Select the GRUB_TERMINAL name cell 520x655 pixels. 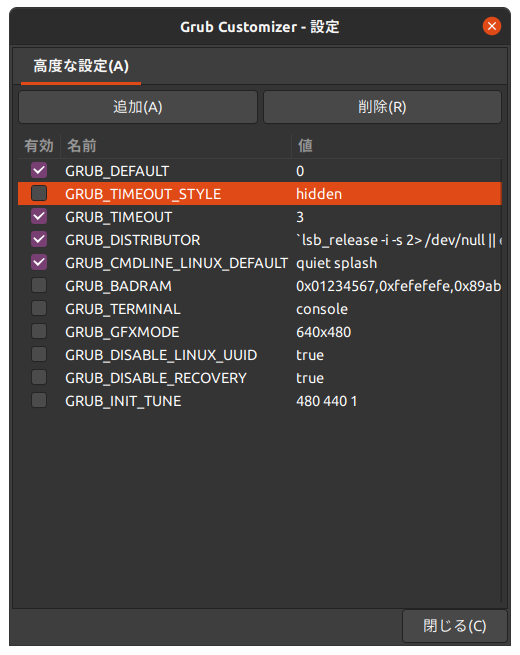tap(123, 309)
